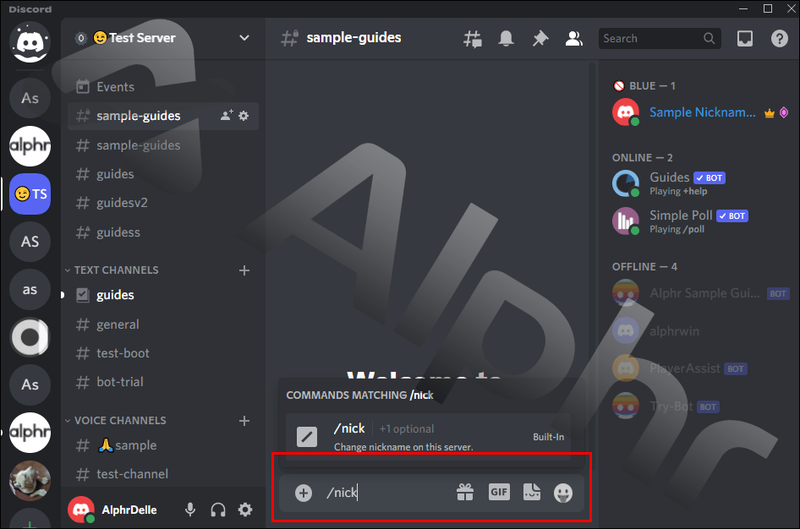Open Threads icon in channel header

point(472,39)
